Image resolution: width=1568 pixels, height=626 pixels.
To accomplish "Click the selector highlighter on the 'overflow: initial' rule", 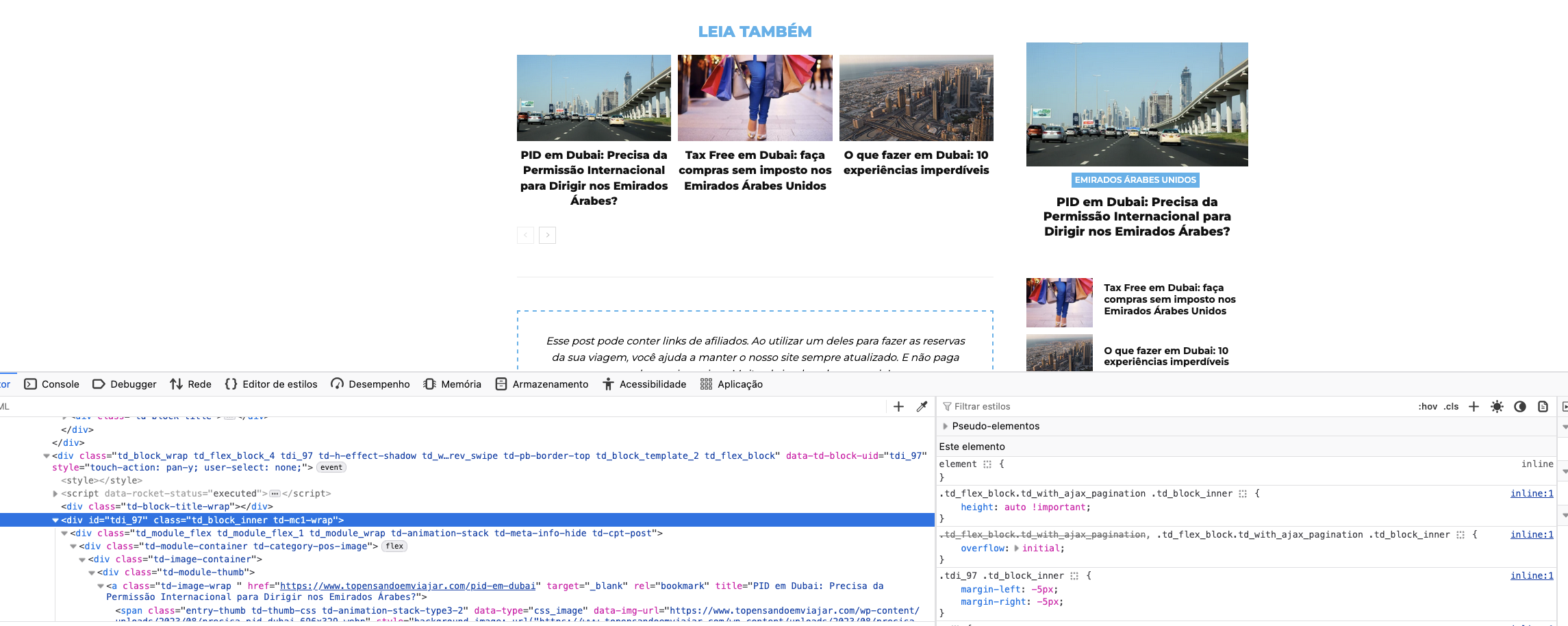I will (1460, 535).
